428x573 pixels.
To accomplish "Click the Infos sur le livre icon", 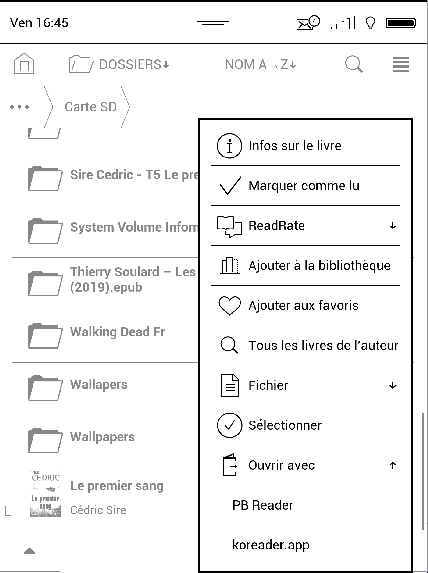I will point(229,145).
